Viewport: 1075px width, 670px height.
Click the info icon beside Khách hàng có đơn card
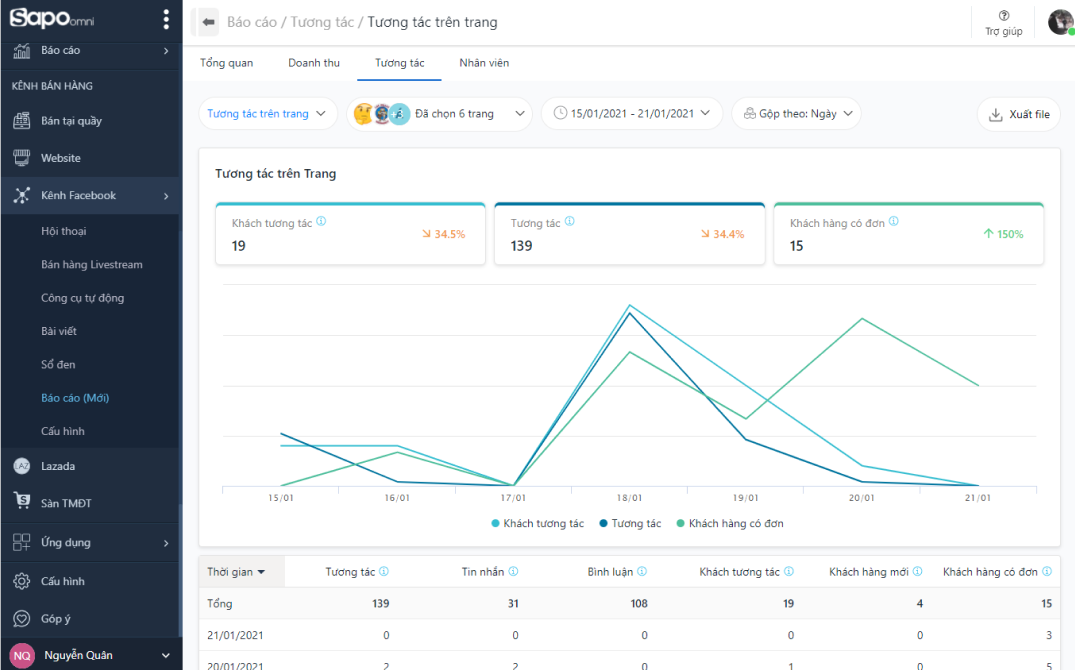coord(894,222)
